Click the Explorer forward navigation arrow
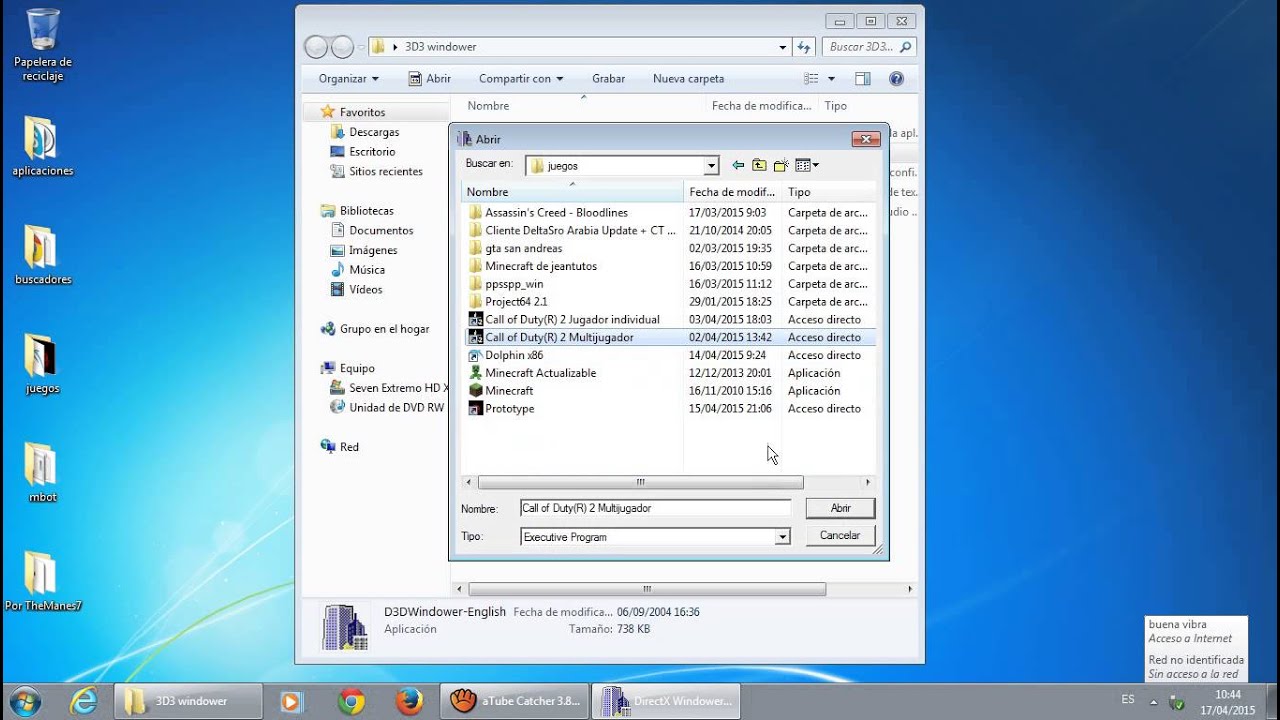This screenshot has height=720, width=1280. [x=342, y=47]
